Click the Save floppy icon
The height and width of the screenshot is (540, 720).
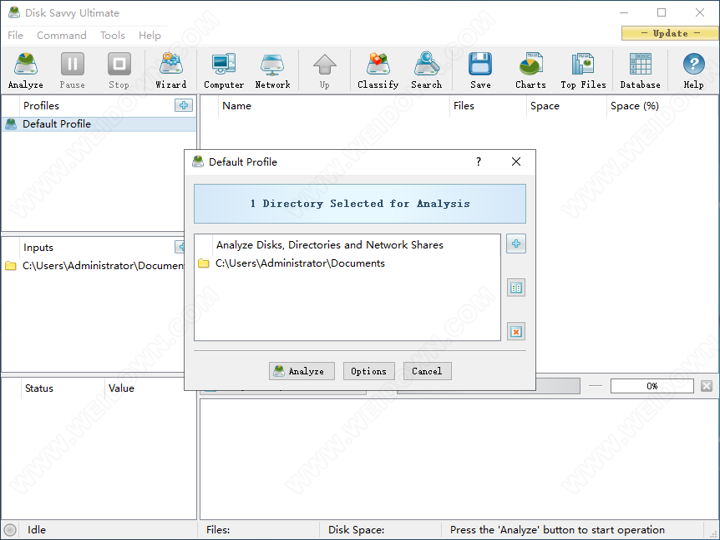coord(480,70)
